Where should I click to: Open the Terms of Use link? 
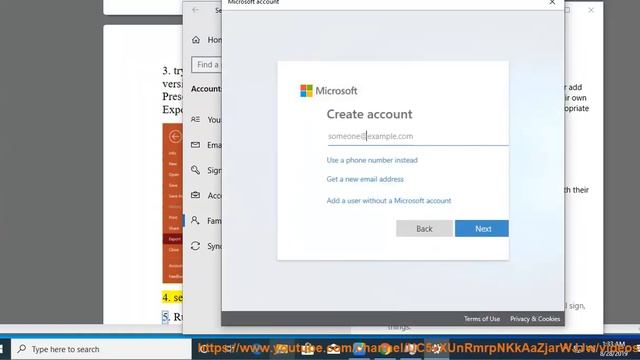pos(482,319)
